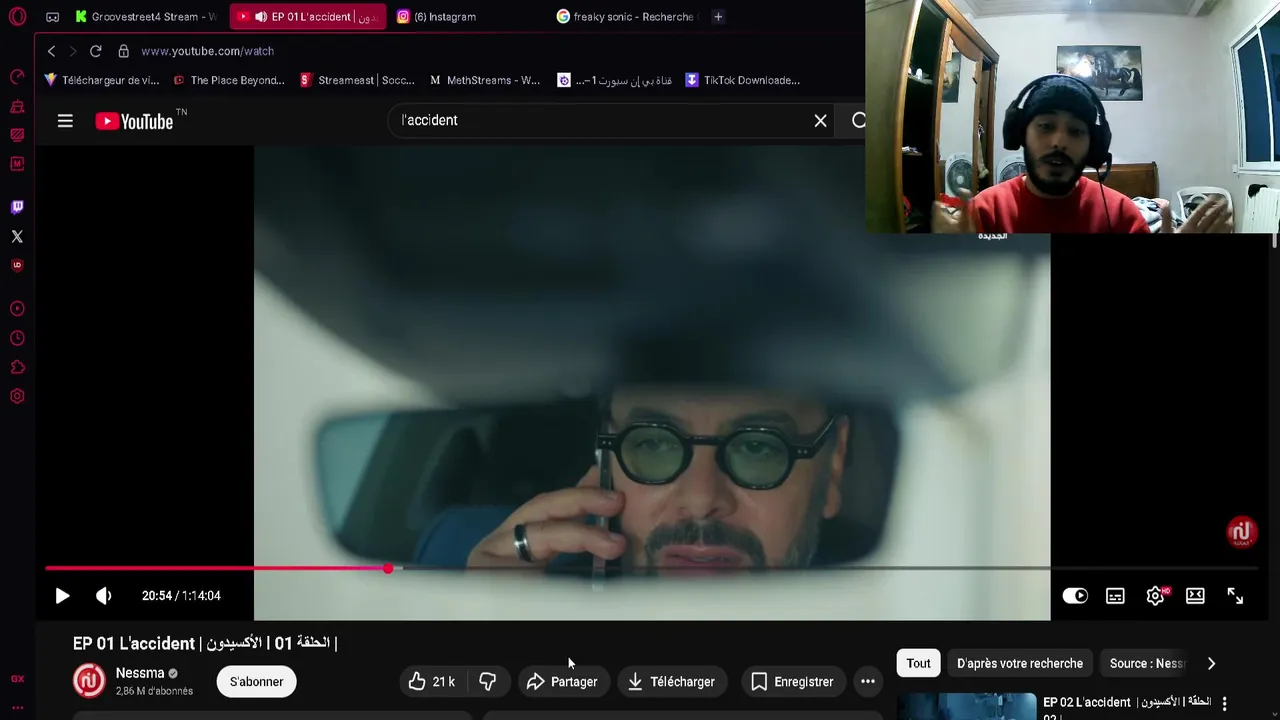The image size is (1280, 720).
Task: Open Nessma channel avatar
Action: point(89,681)
